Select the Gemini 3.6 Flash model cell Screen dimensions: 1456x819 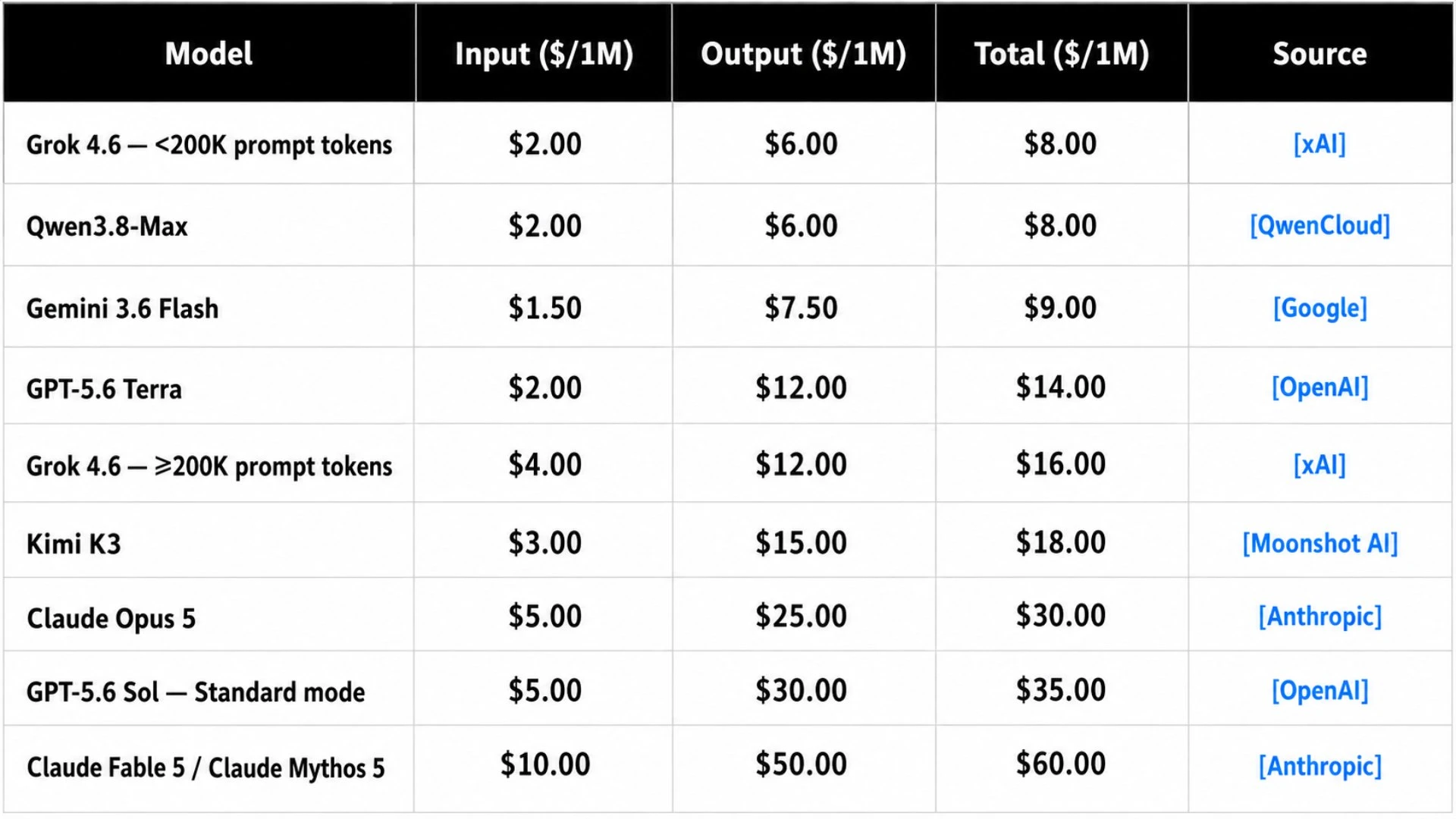(x=209, y=308)
